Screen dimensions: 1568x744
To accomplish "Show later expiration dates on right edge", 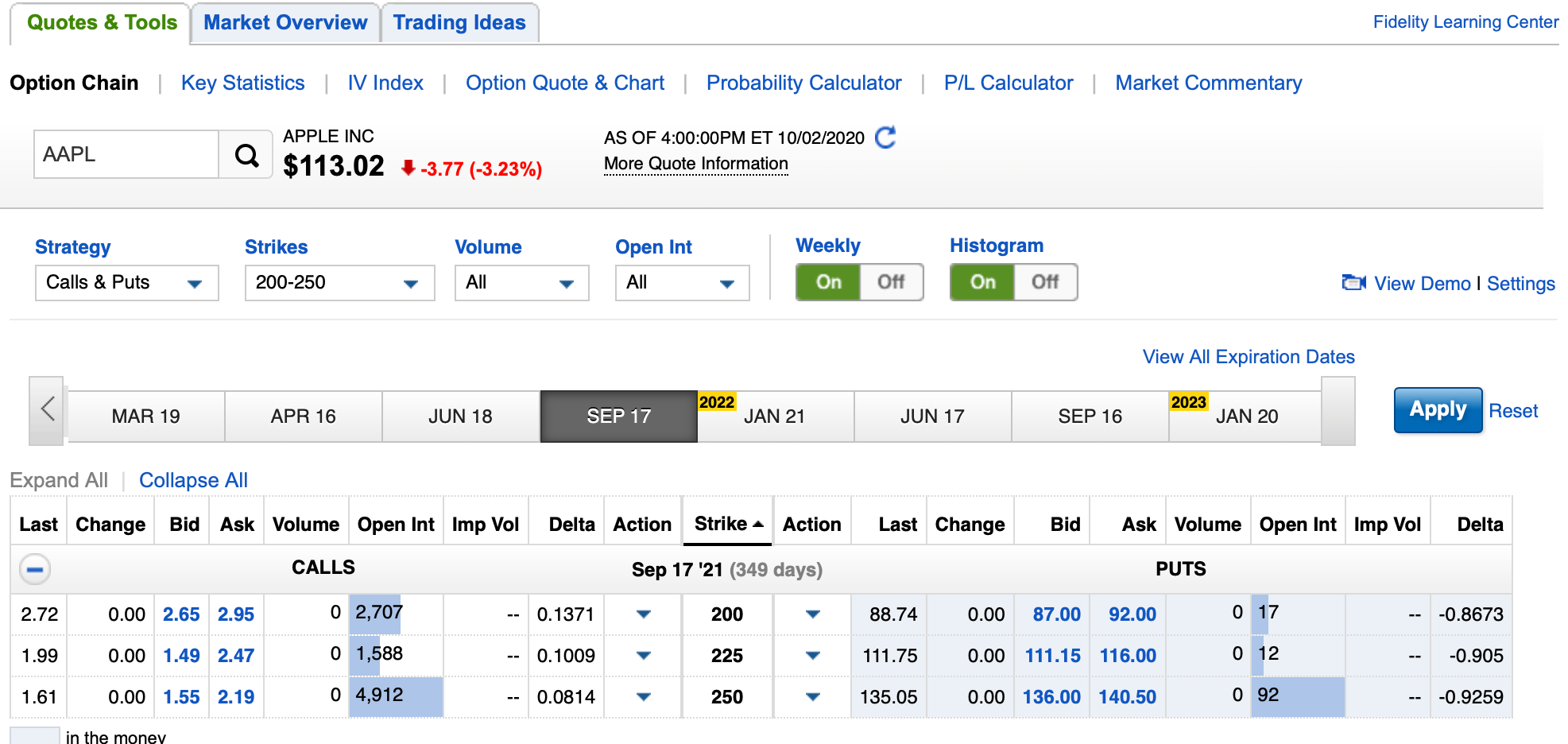I will point(1338,410).
